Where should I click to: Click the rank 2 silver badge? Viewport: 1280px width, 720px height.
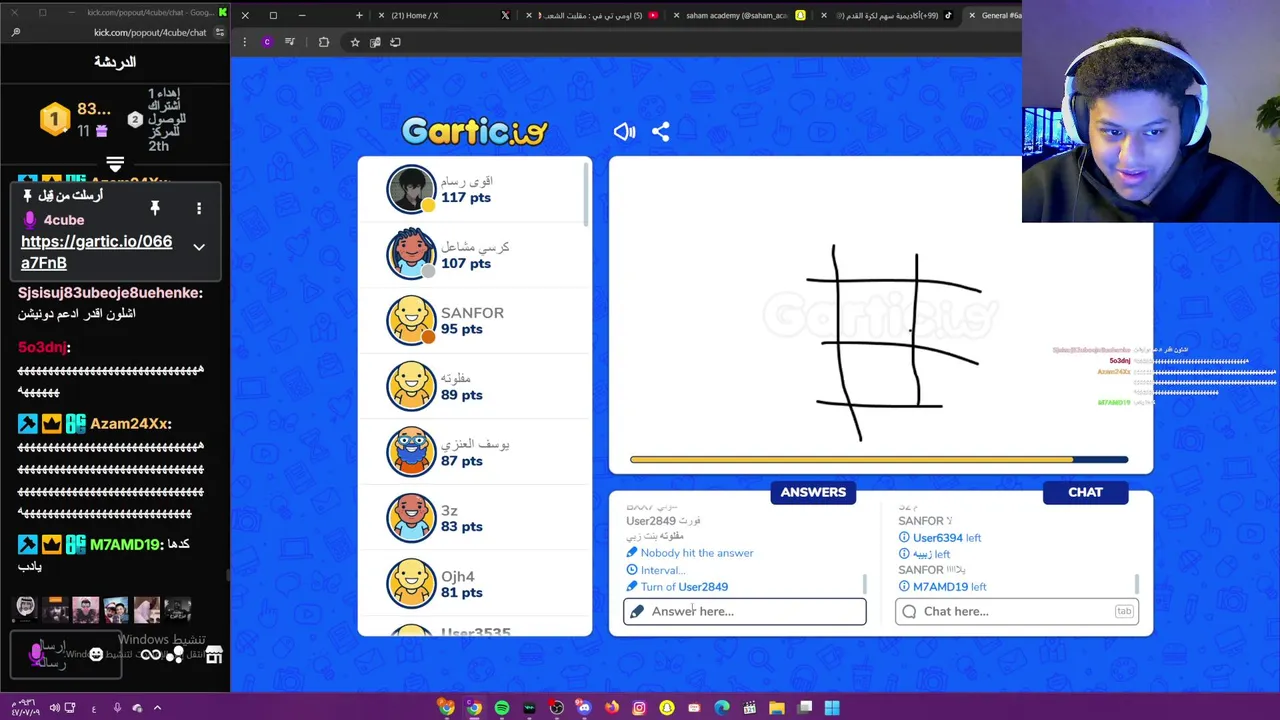135,120
